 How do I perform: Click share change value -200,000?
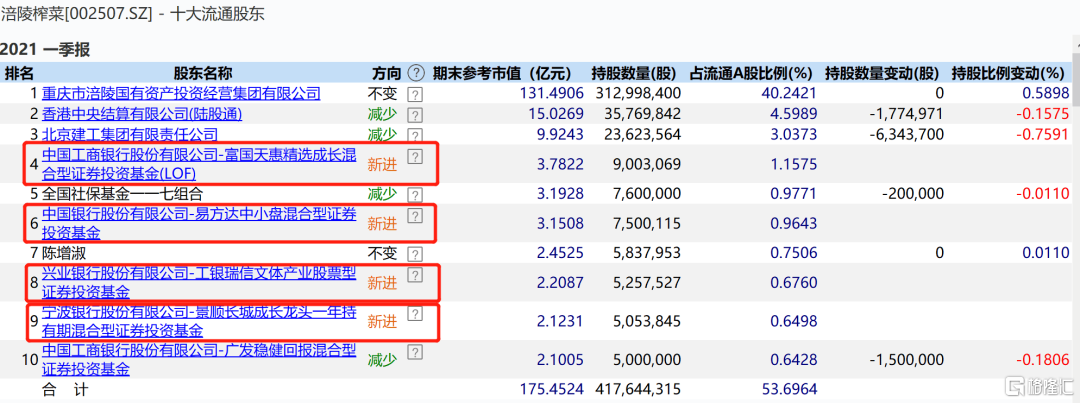tap(912, 194)
